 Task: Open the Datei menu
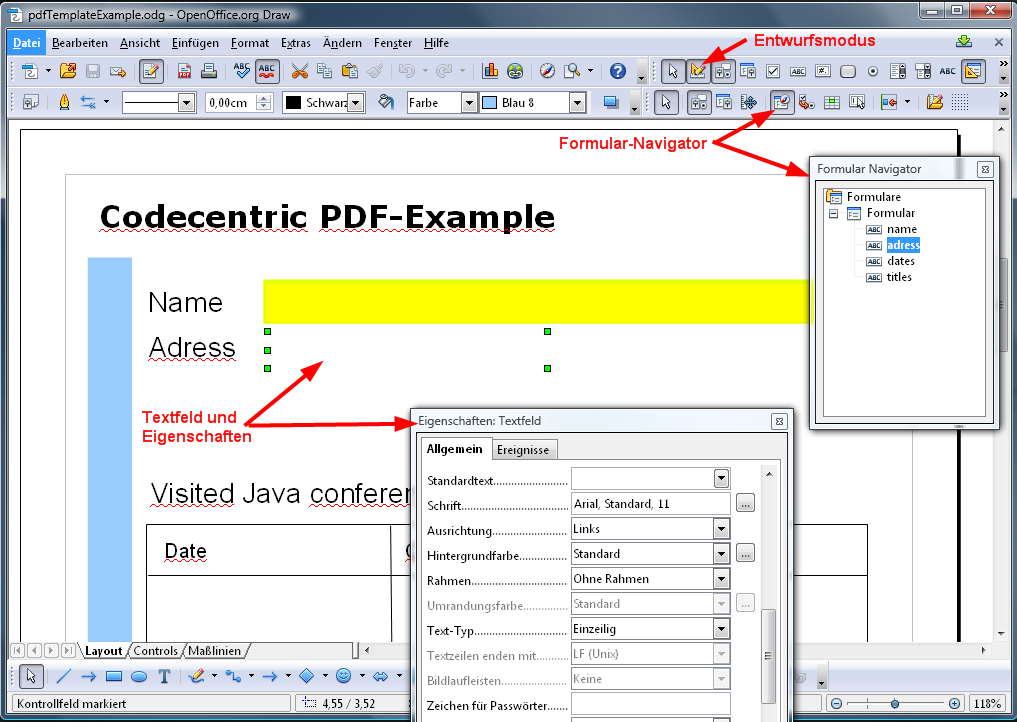click(27, 43)
